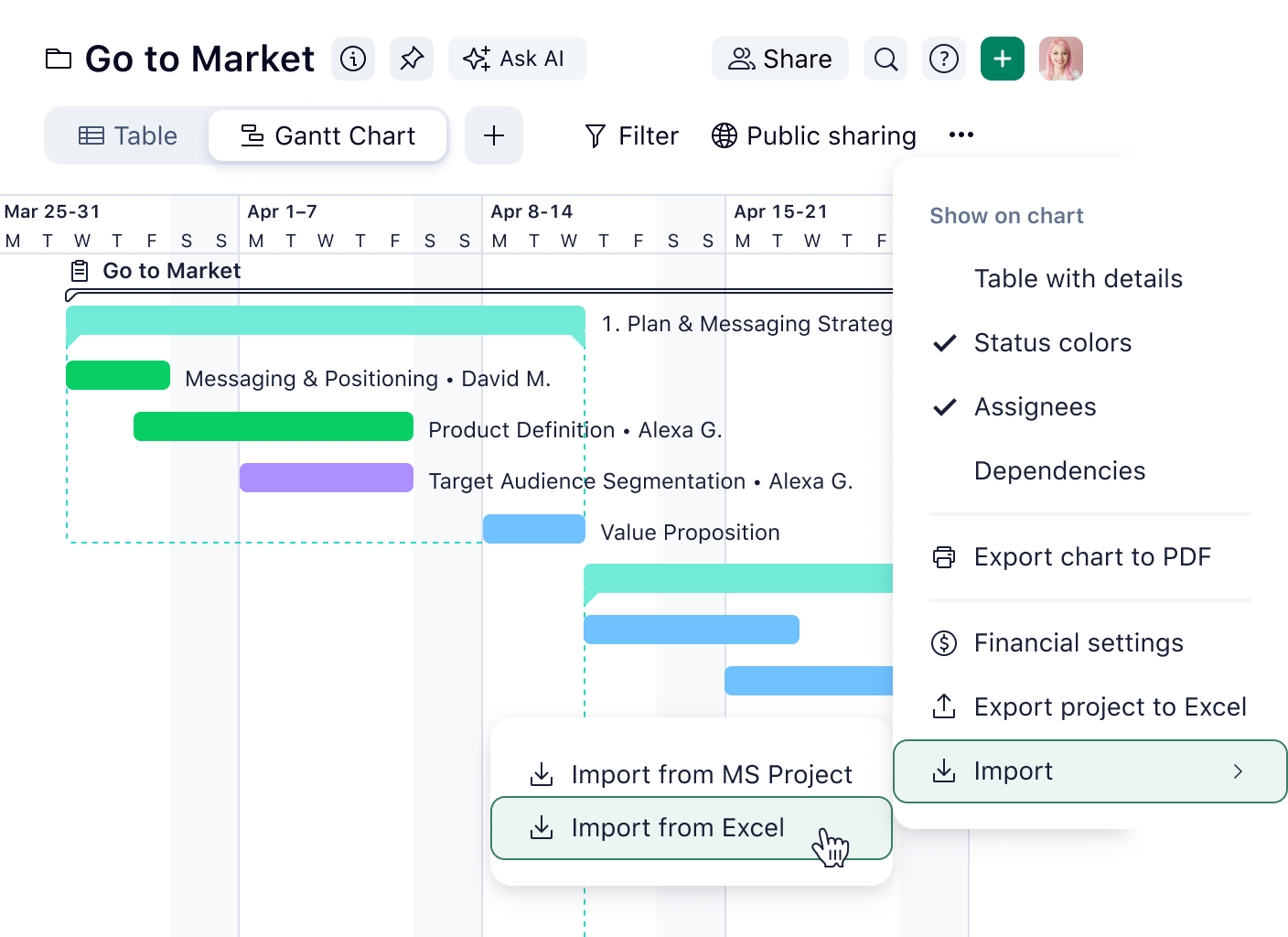Open the three-dot more options menu
Screen dimensions: 1288x937
coord(961,135)
